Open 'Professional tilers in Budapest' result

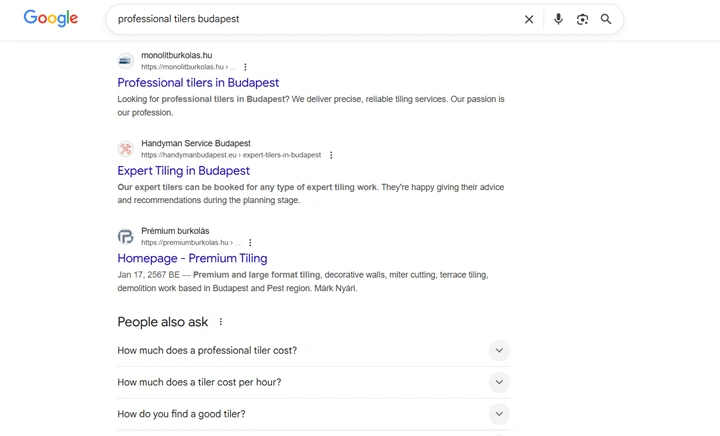198,83
